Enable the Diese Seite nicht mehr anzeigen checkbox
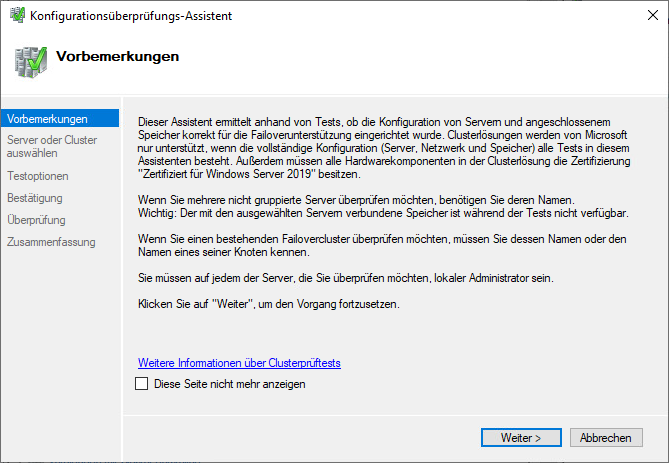The width and height of the screenshot is (669, 463). point(141,383)
